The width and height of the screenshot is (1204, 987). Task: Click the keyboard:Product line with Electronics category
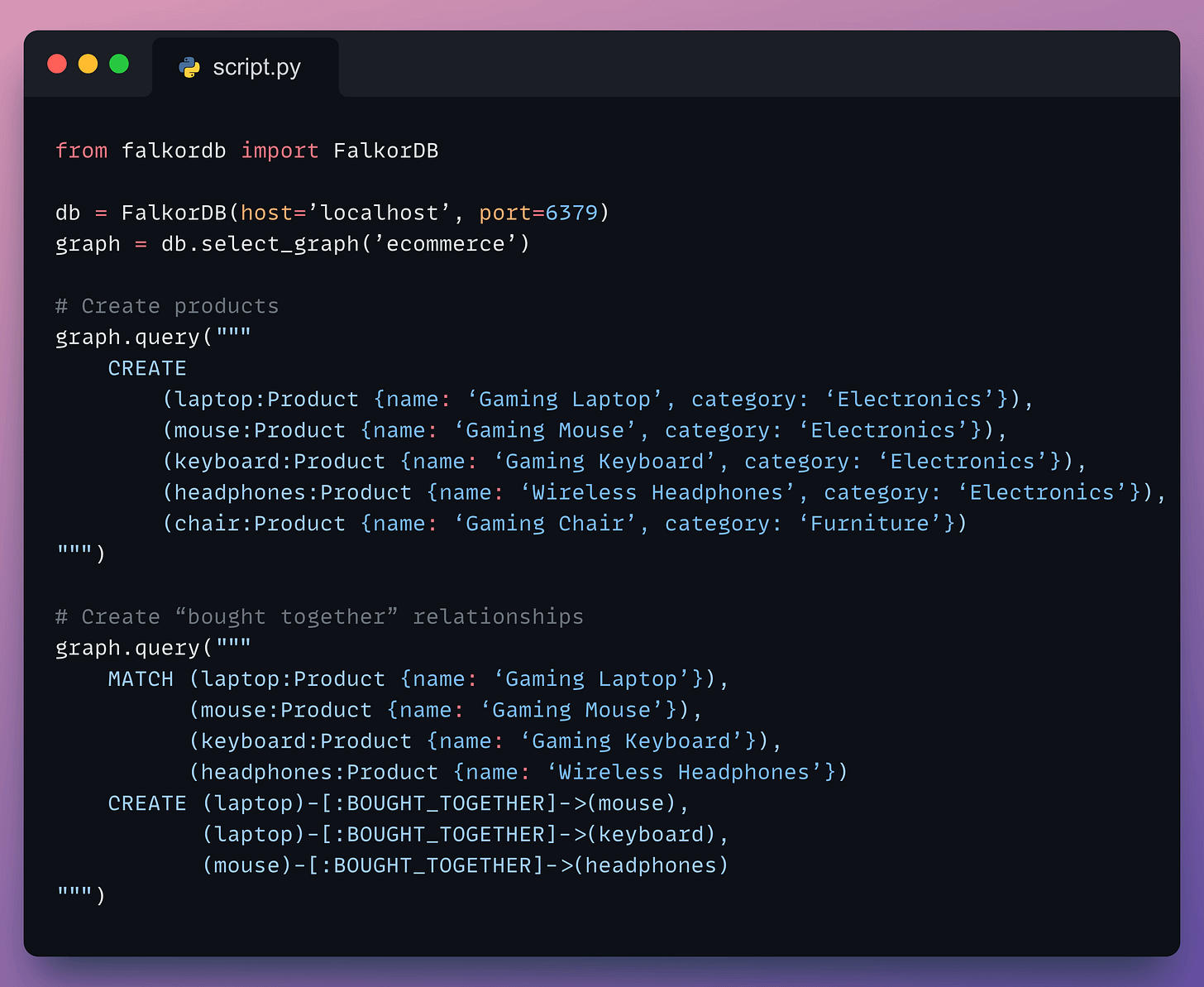pos(624,462)
